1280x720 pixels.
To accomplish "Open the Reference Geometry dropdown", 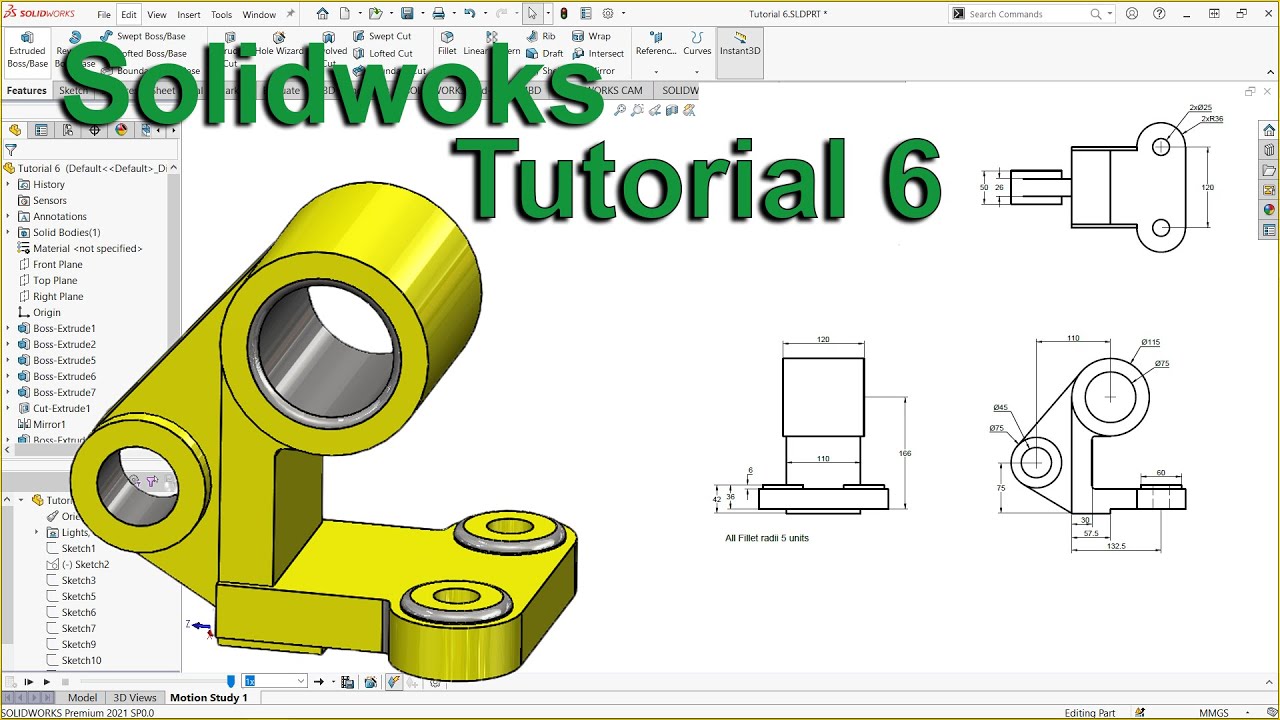I will tap(656, 72).
